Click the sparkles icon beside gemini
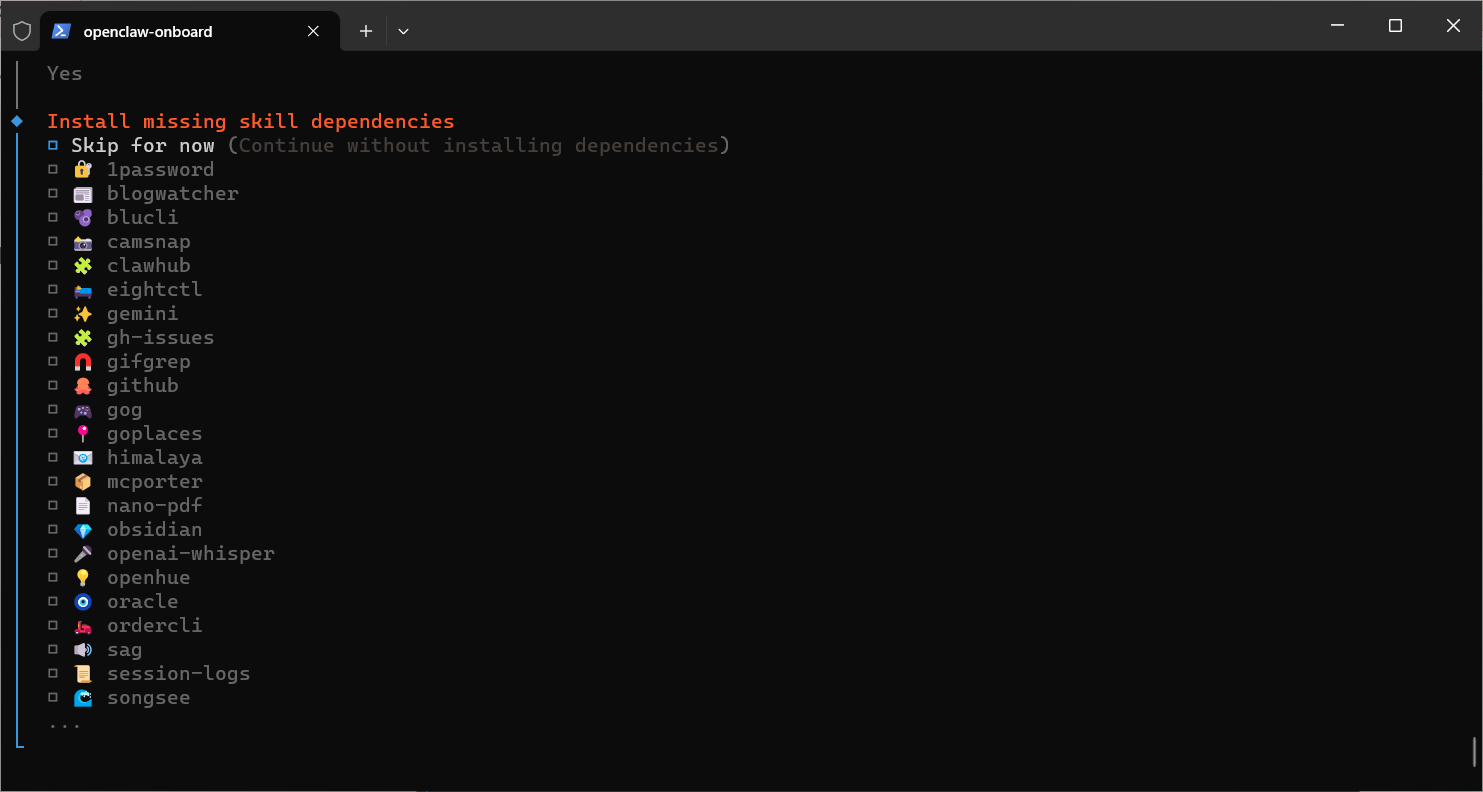Viewport: 1483px width, 792px height. point(83,314)
